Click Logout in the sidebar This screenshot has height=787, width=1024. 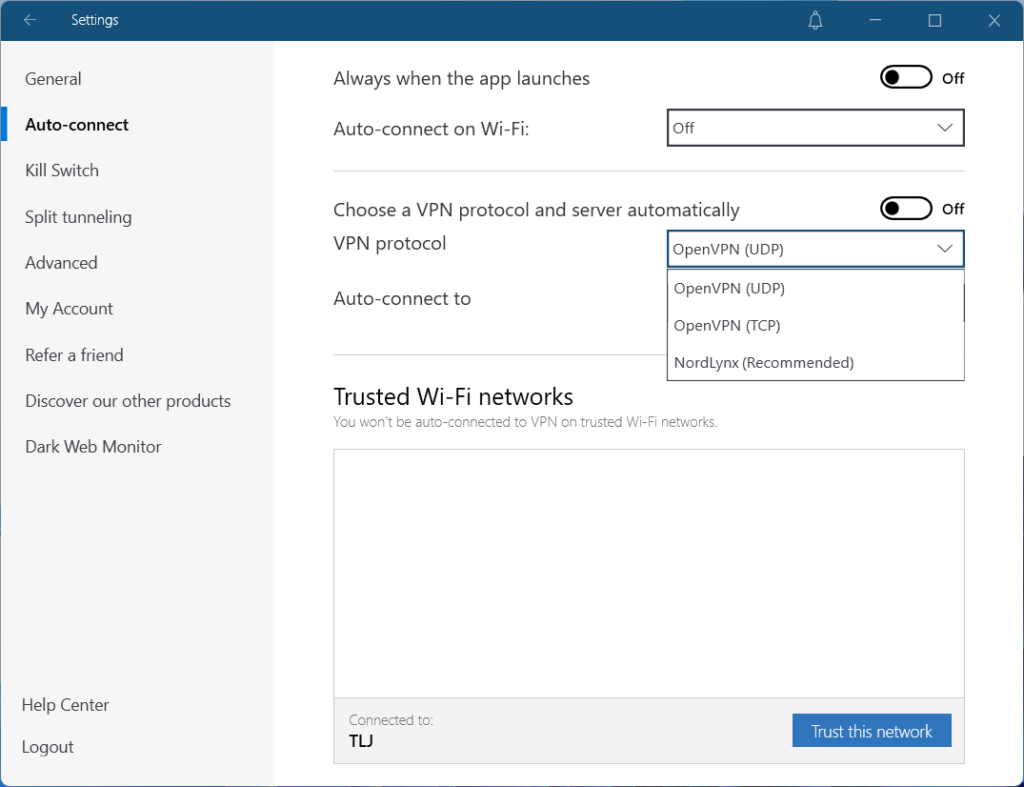(x=48, y=747)
